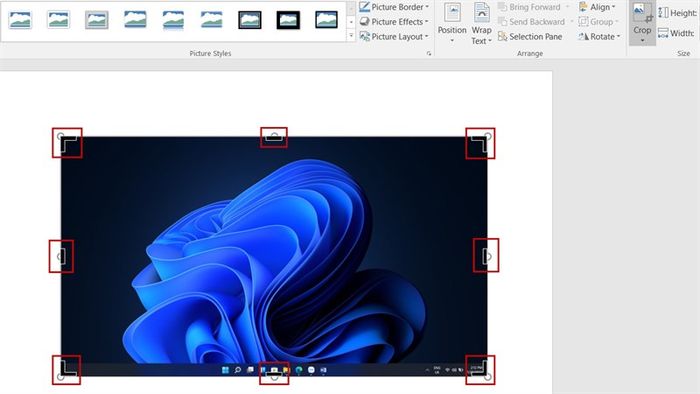Click the top-center crop handle

274,137
